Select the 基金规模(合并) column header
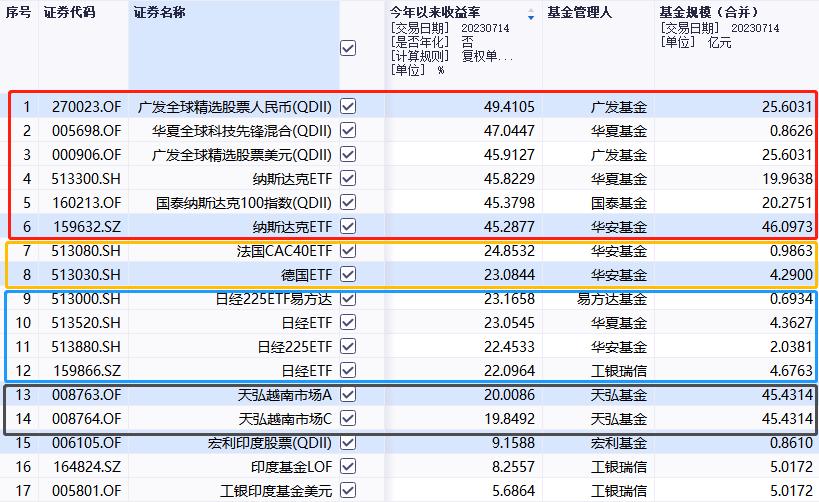 point(708,12)
